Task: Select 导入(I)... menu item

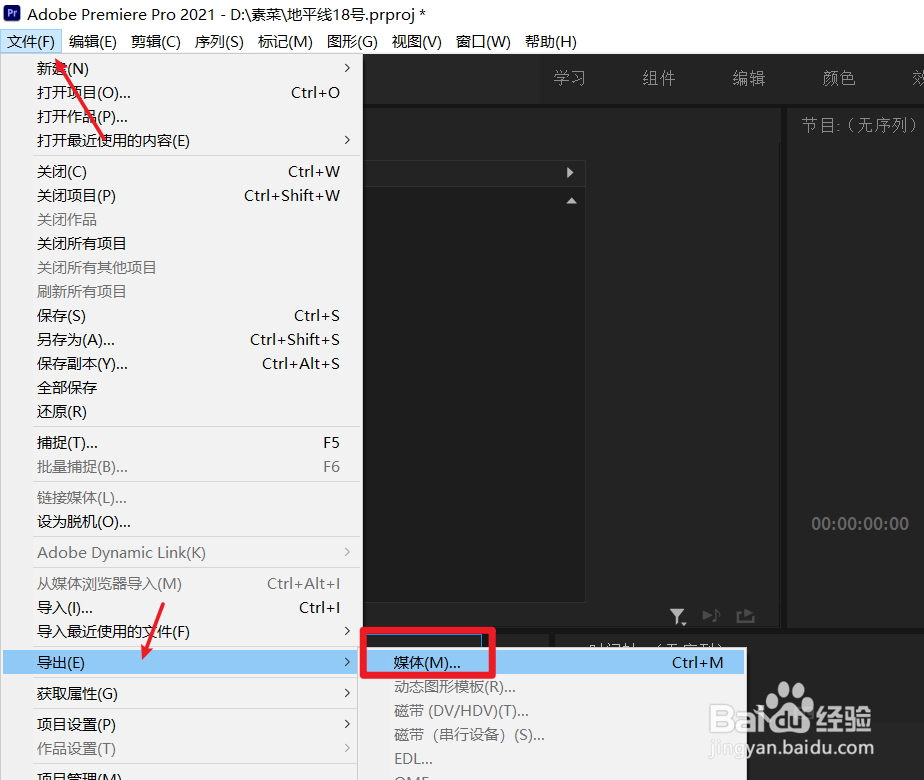Action: (x=182, y=607)
